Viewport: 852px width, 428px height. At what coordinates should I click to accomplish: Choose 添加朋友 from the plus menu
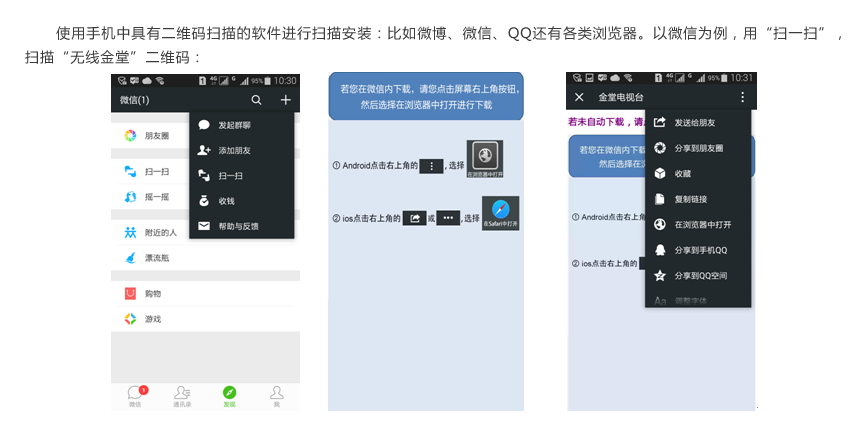click(234, 150)
